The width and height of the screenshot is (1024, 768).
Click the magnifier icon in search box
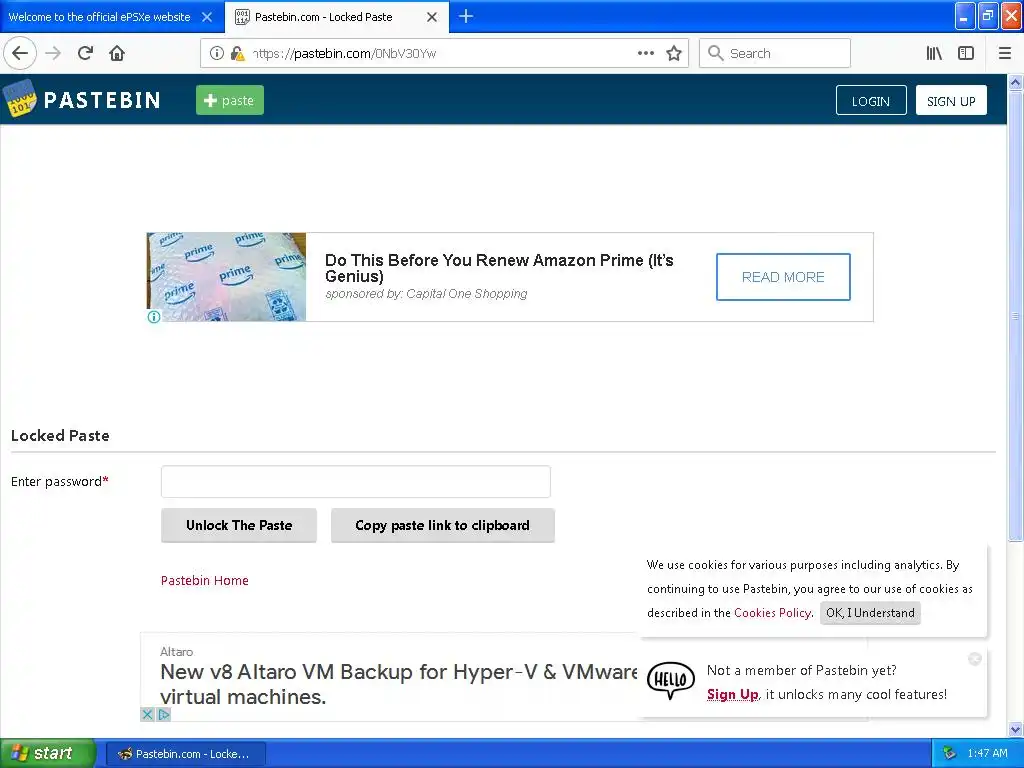[x=716, y=54]
